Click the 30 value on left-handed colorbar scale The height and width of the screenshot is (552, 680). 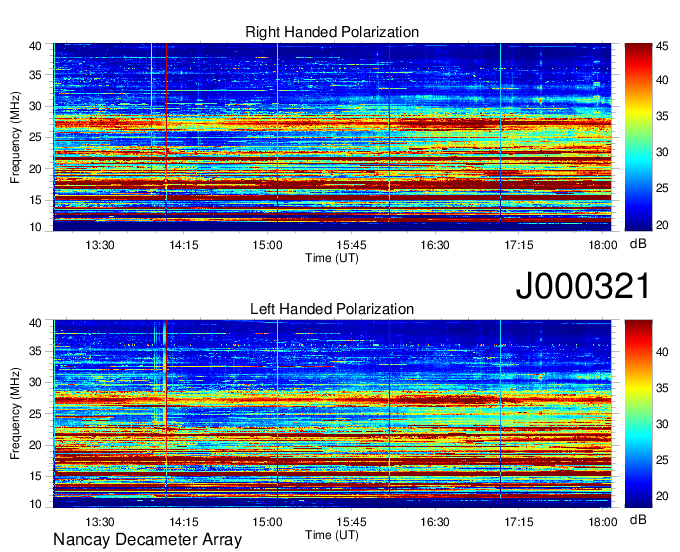662,424
